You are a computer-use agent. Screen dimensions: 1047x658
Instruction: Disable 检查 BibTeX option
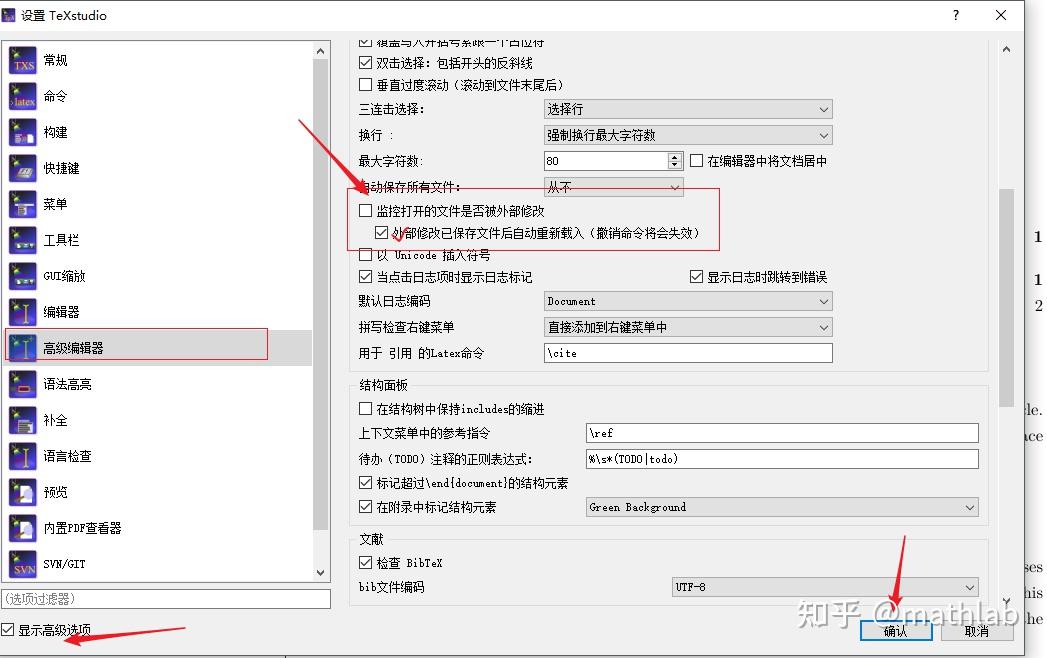coord(366,562)
